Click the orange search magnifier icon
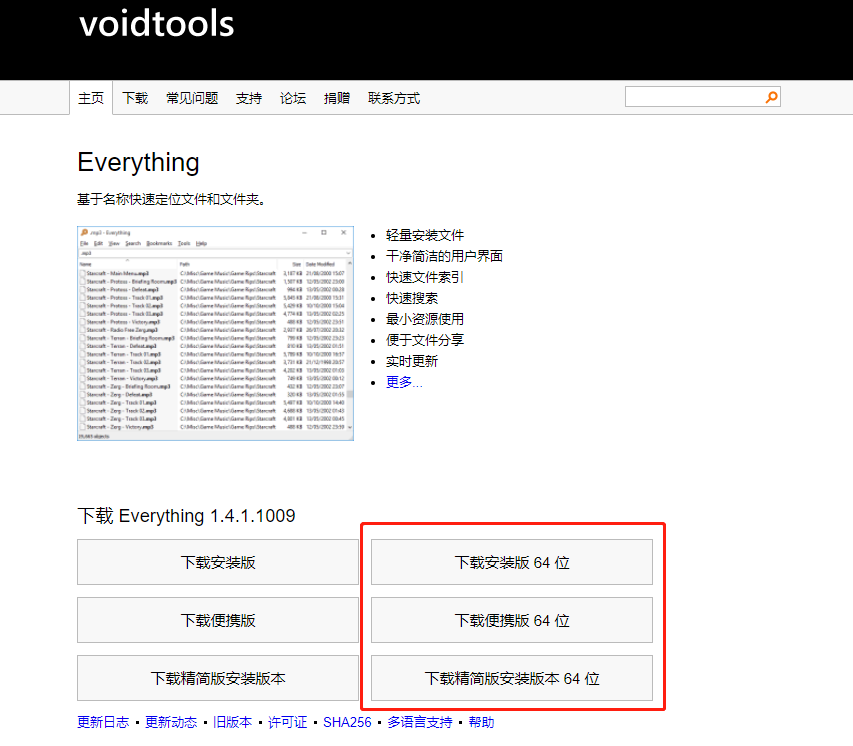853x746 pixels. tap(770, 96)
